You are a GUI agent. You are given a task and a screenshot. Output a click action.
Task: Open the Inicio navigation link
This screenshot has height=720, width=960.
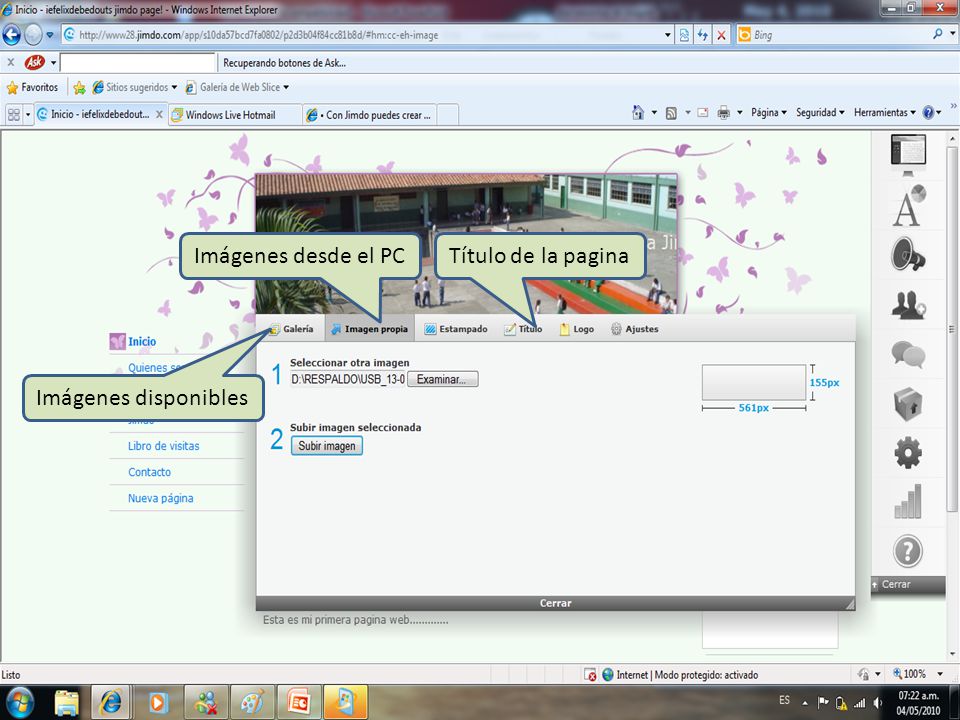(x=141, y=342)
